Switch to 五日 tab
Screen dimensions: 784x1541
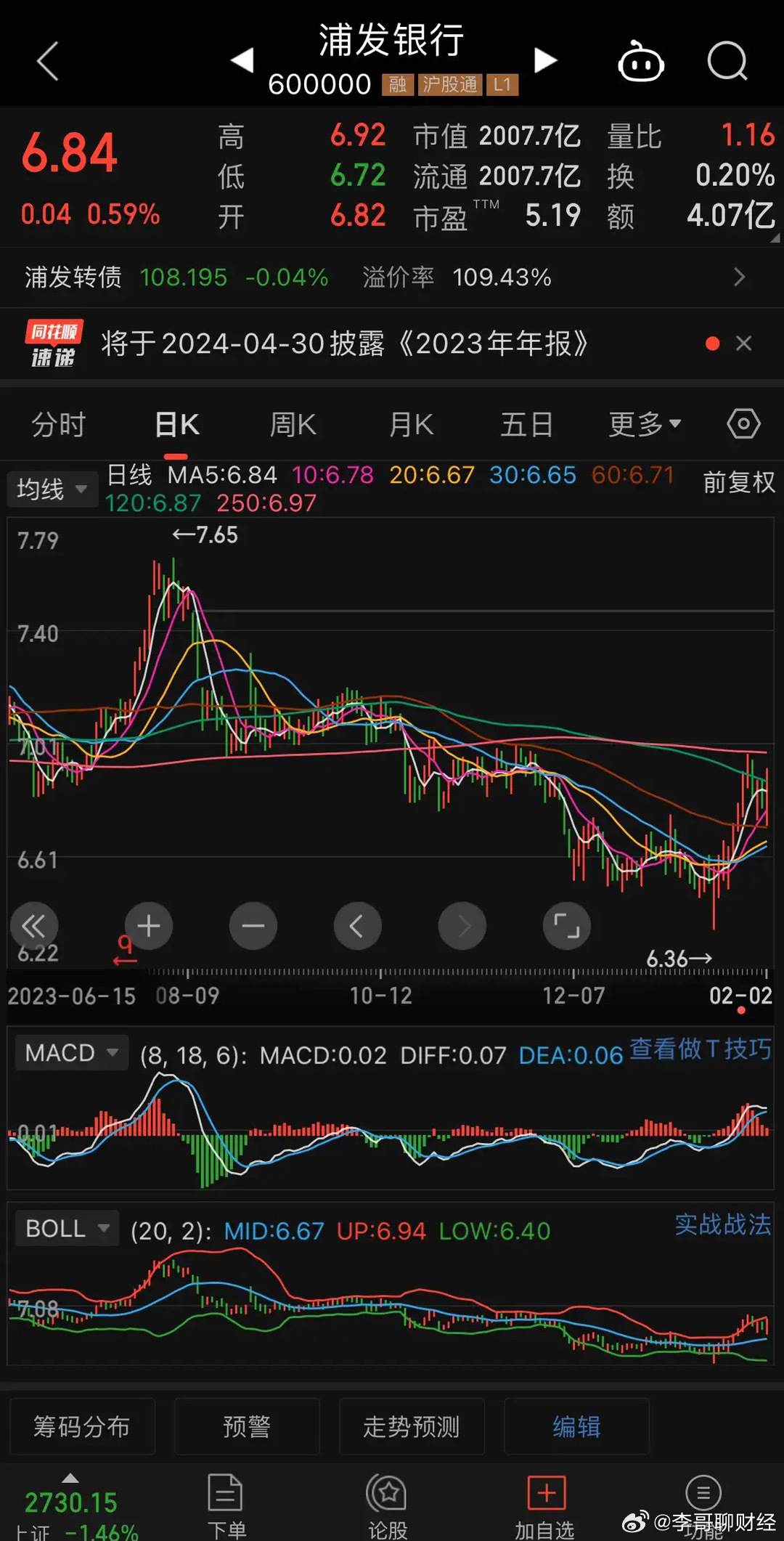[x=526, y=424]
